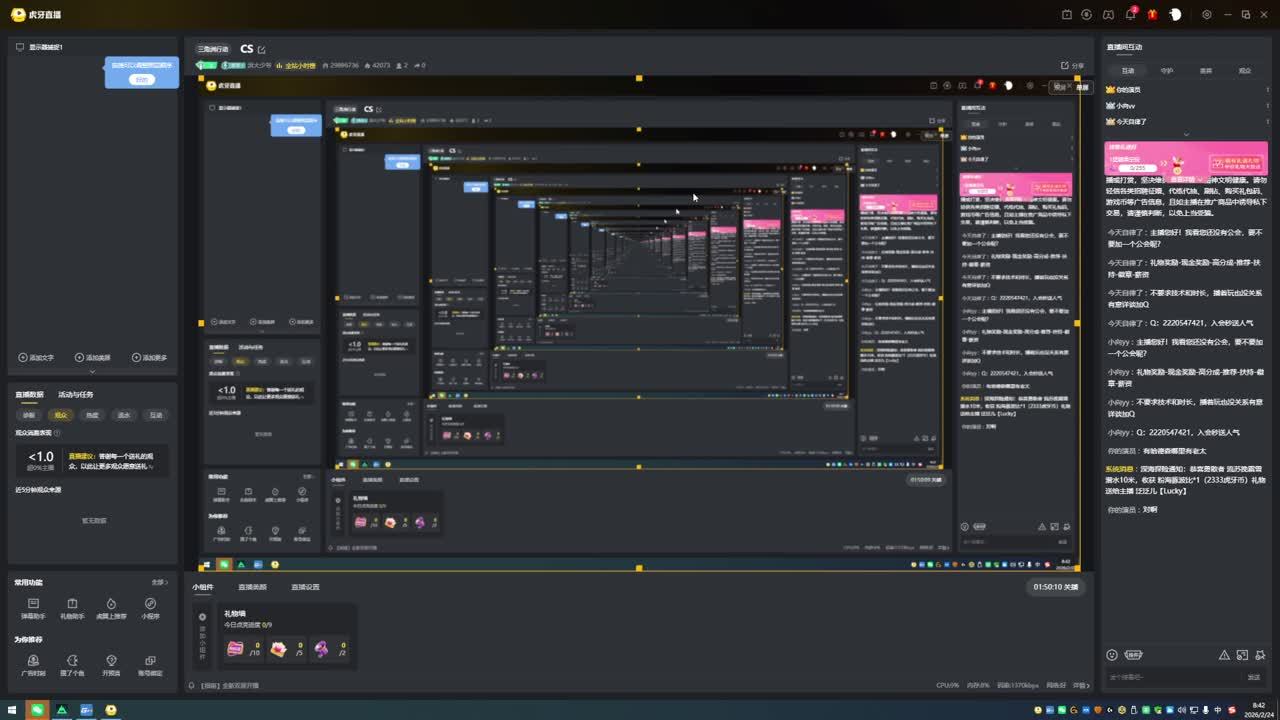Open the notification bell in title bar
Image resolution: width=1280 pixels, height=720 pixels.
click(1130, 14)
